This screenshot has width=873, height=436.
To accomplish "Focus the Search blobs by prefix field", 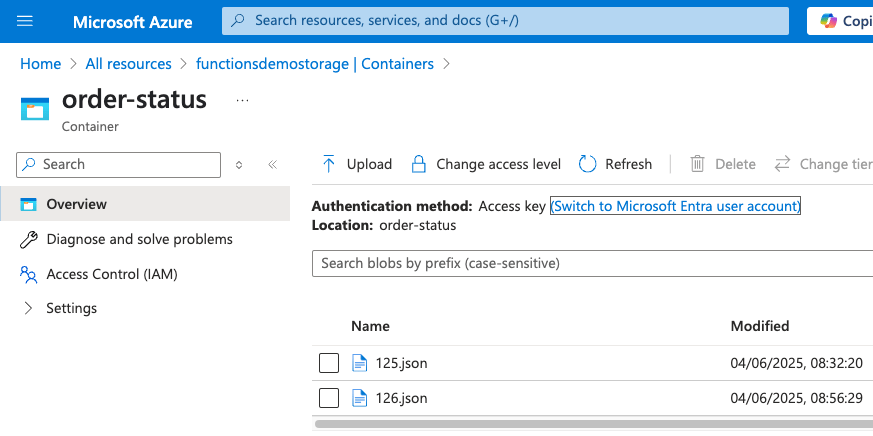I will [592, 263].
